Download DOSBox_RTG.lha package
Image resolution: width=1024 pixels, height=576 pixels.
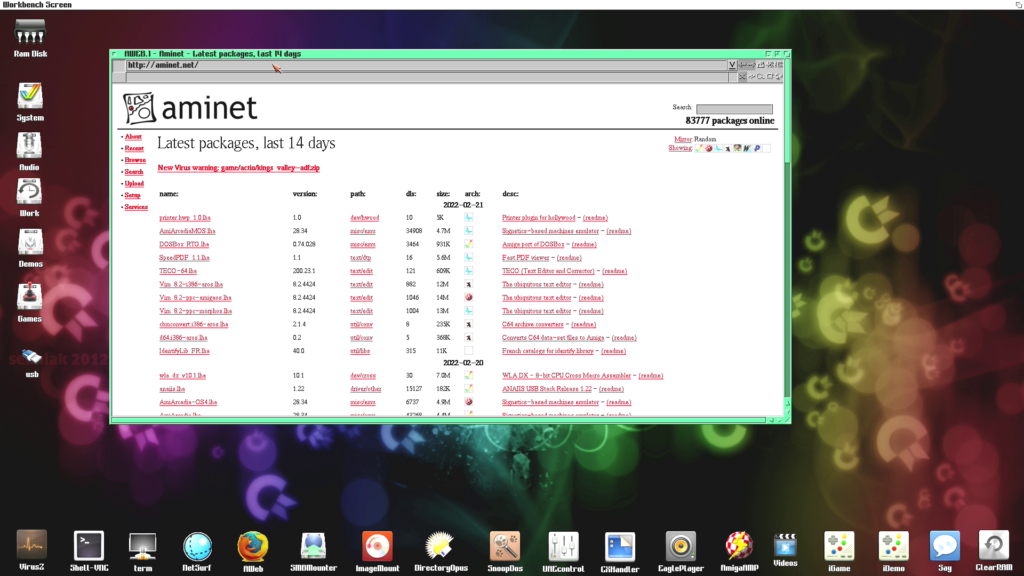(x=184, y=244)
